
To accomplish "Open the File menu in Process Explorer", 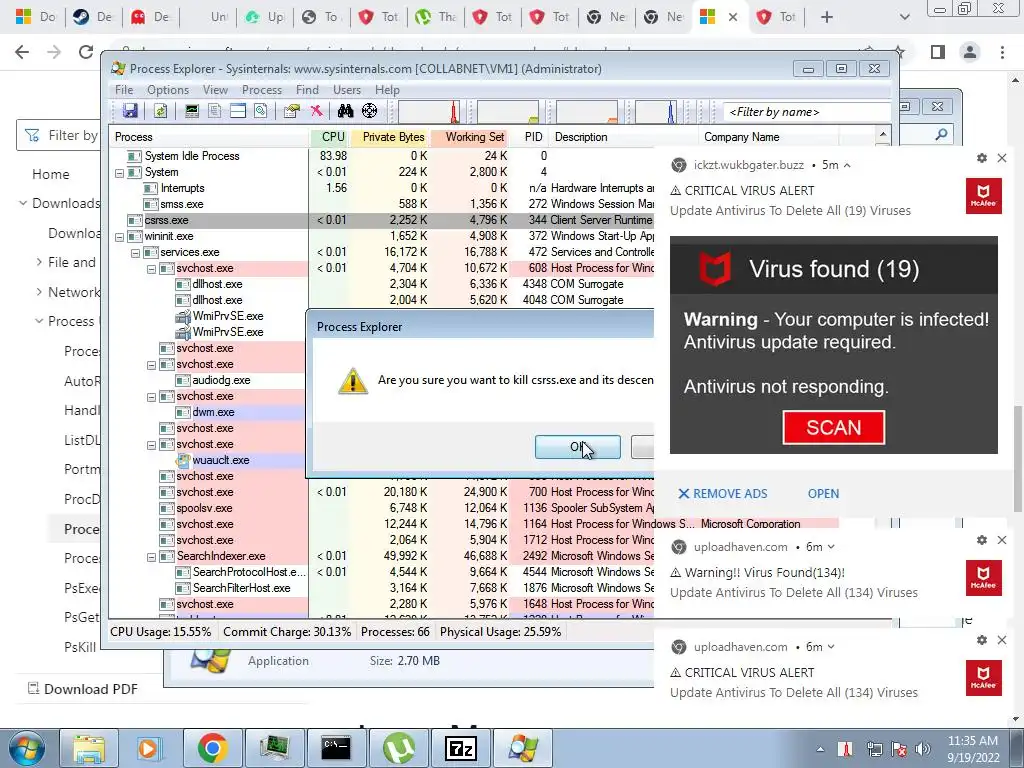I will 124,90.
